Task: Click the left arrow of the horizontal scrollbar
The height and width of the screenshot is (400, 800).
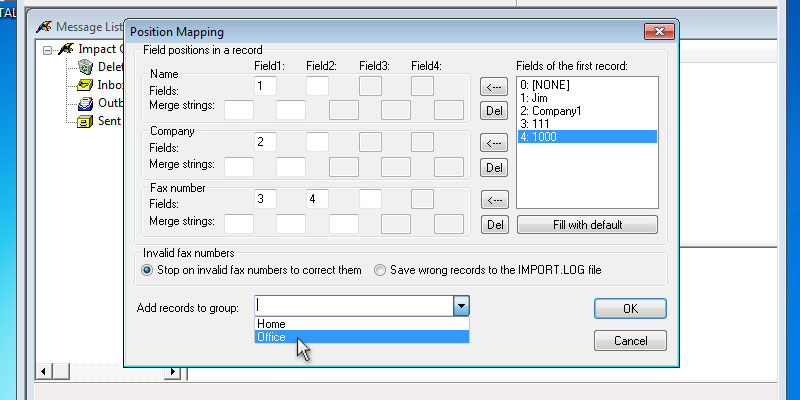Action: click(43, 372)
